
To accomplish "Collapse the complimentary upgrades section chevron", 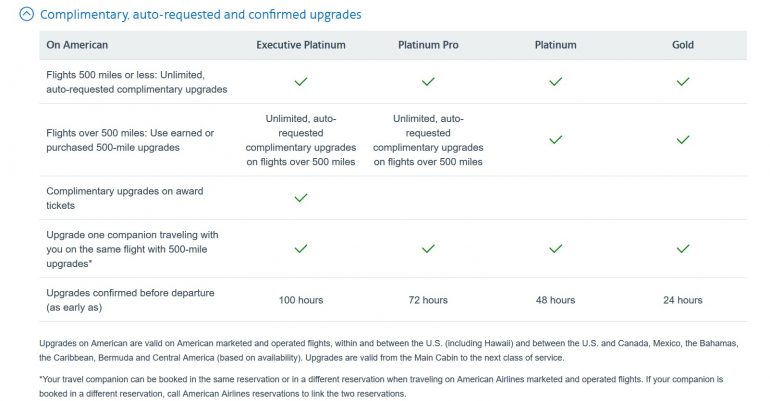I will click(x=26, y=15).
